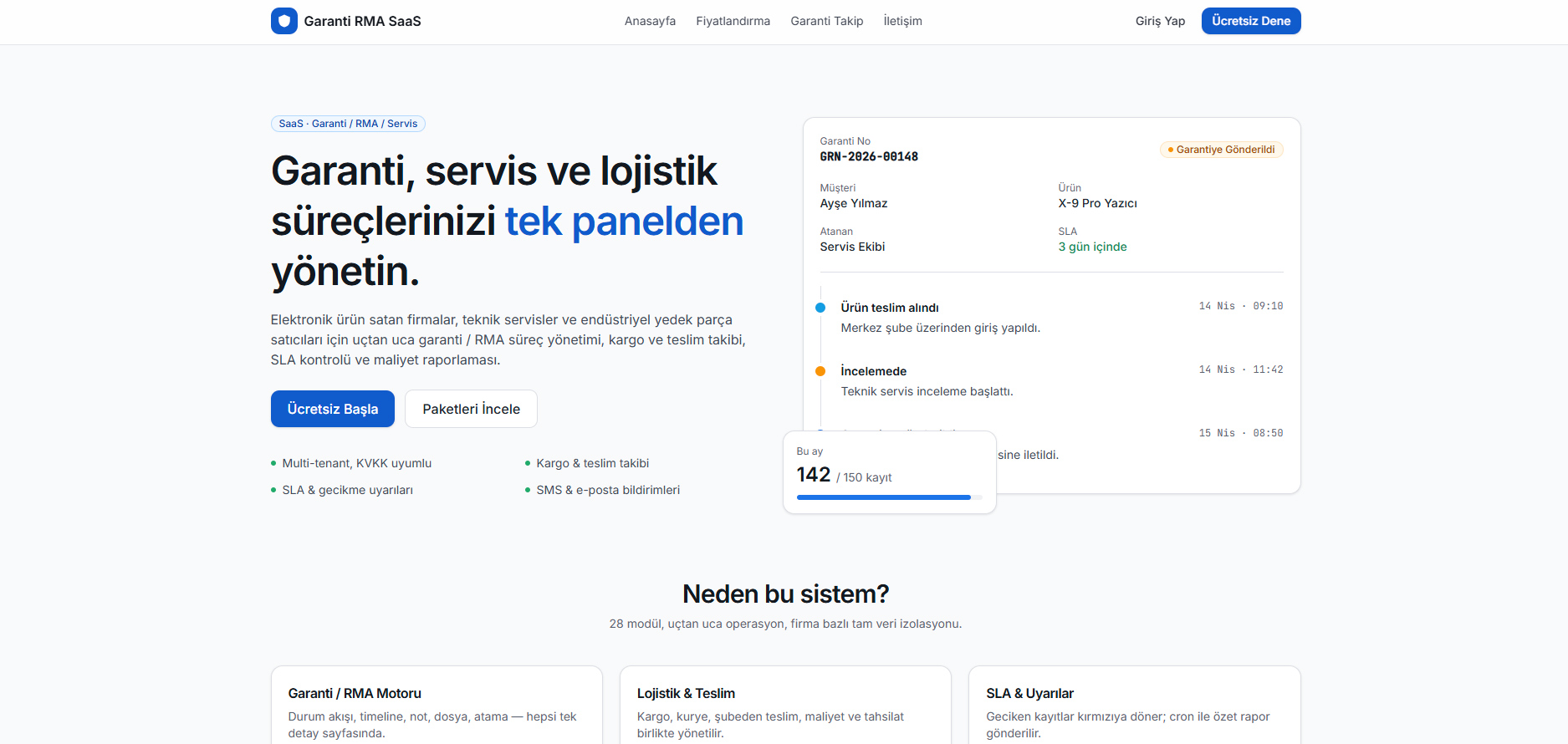Click the Ücretsiz Başla button
Viewport: 1568px width, 744px height.
click(x=333, y=409)
